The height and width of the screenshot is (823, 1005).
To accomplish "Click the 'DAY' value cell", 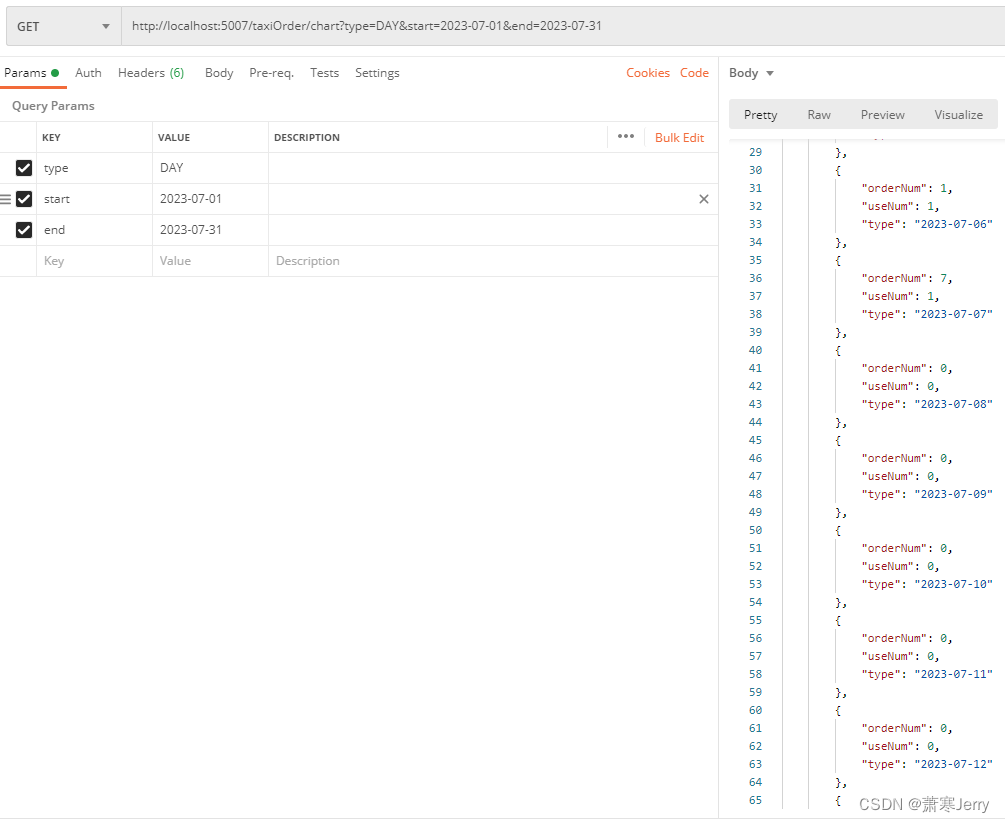I will (x=210, y=168).
